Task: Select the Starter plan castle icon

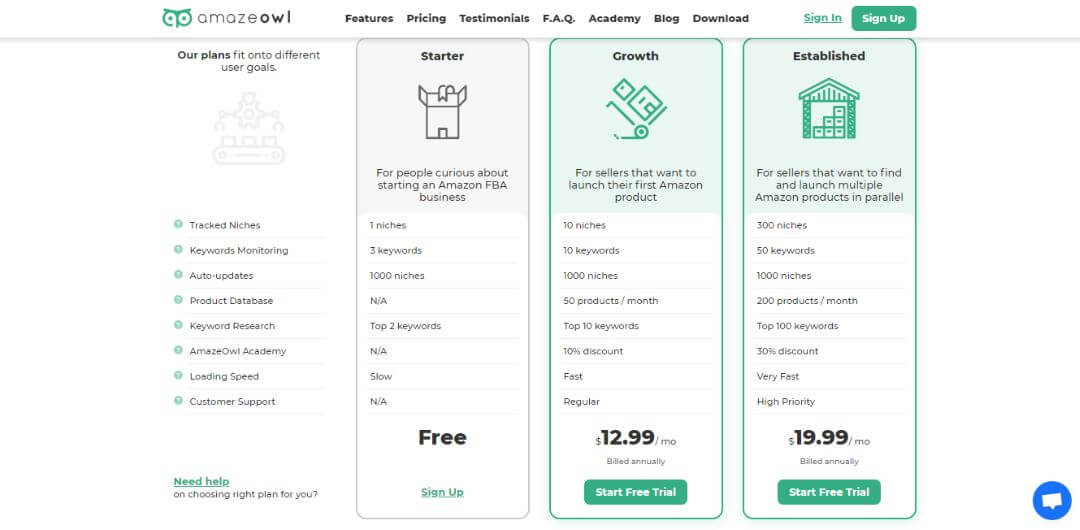Action: 442,112
